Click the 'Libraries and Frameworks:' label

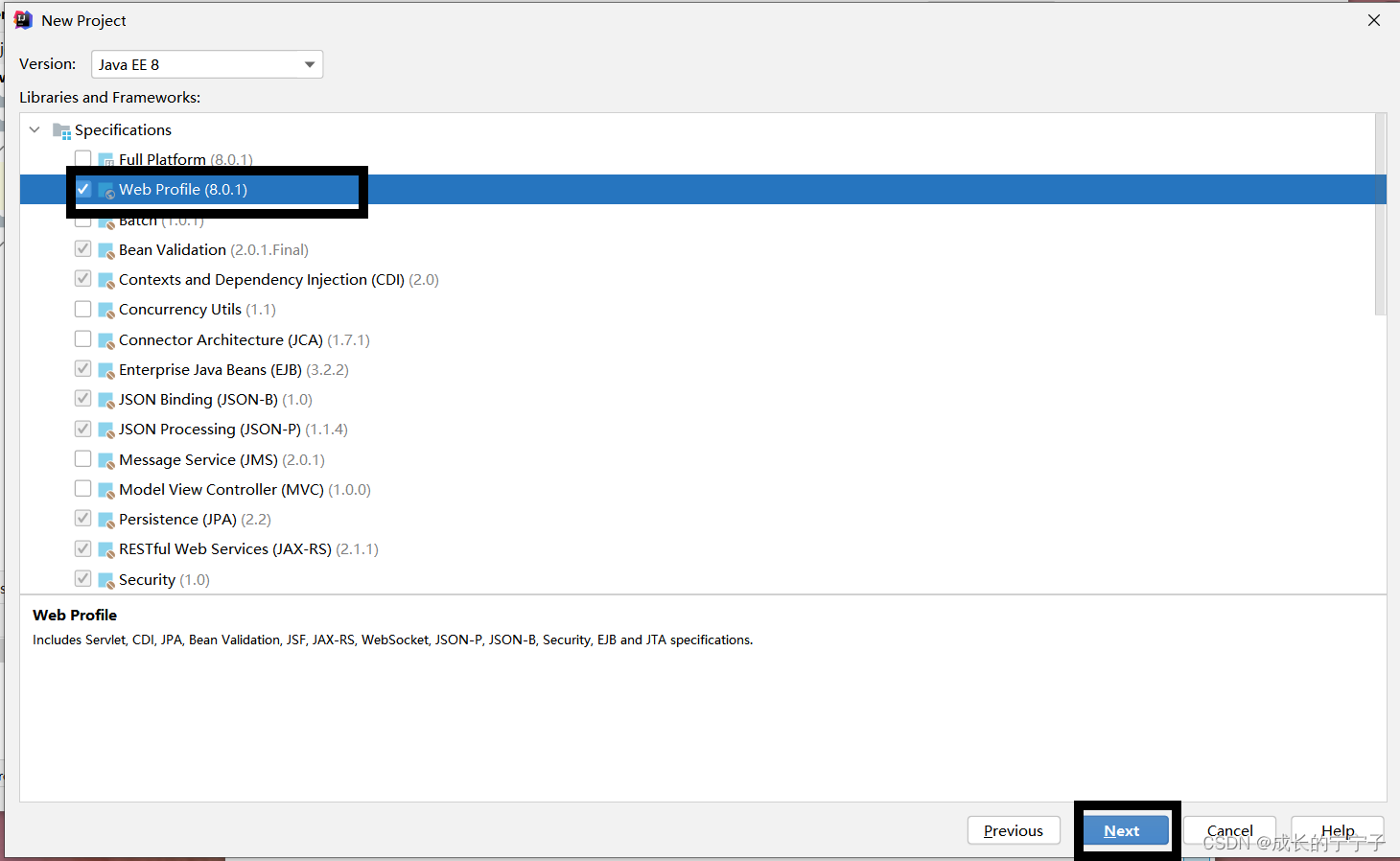point(110,97)
